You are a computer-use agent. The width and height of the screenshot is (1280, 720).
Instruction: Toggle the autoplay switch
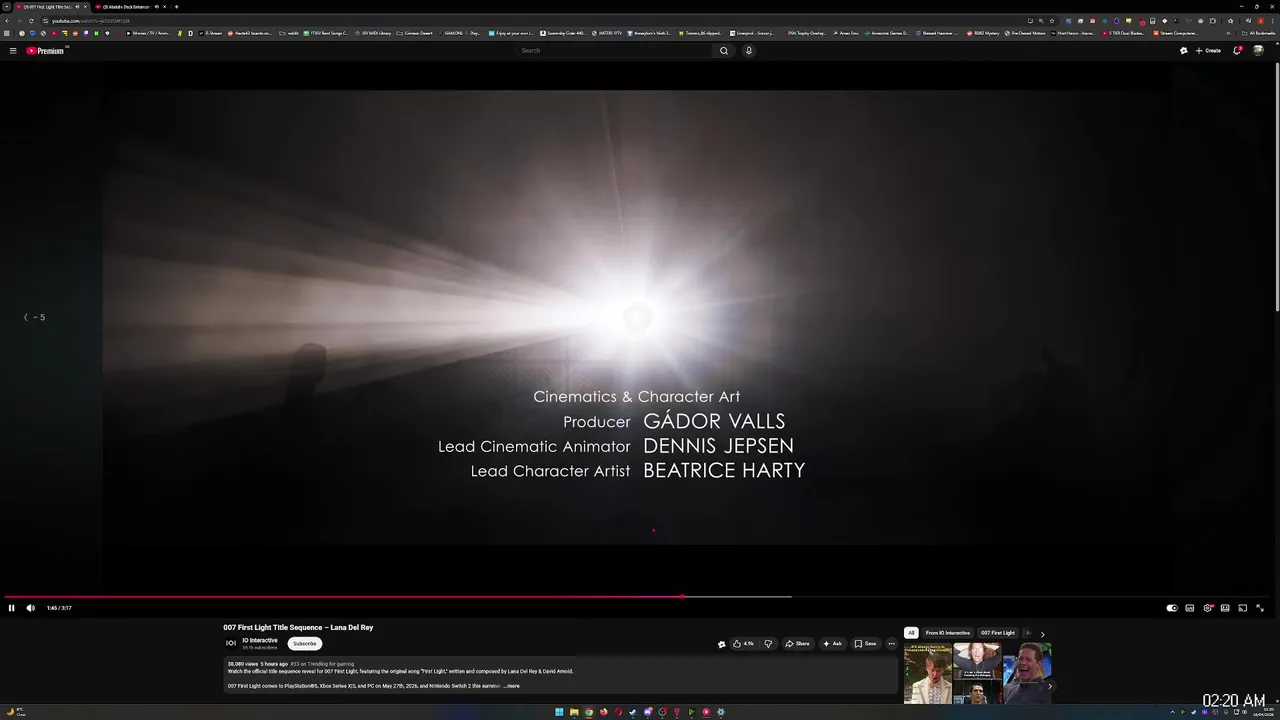coord(1172,608)
